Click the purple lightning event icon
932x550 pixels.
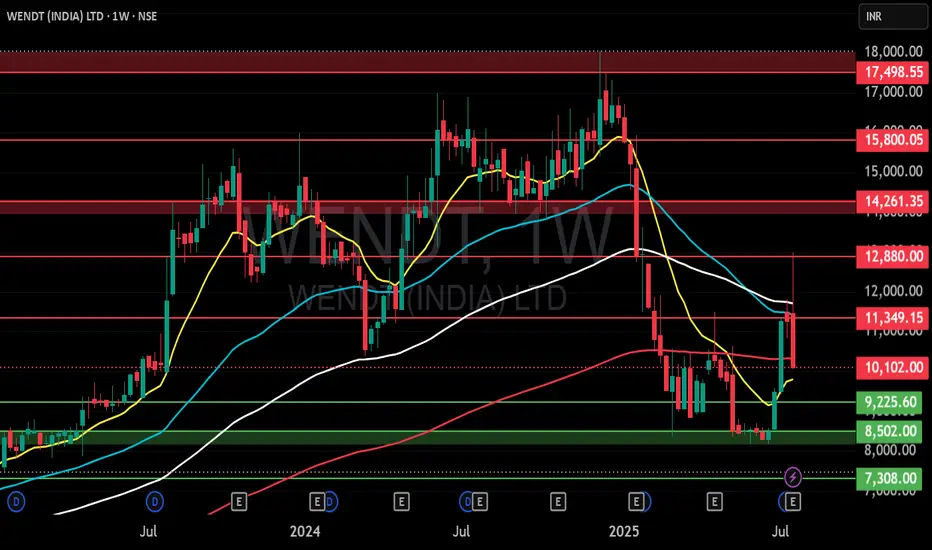792,477
